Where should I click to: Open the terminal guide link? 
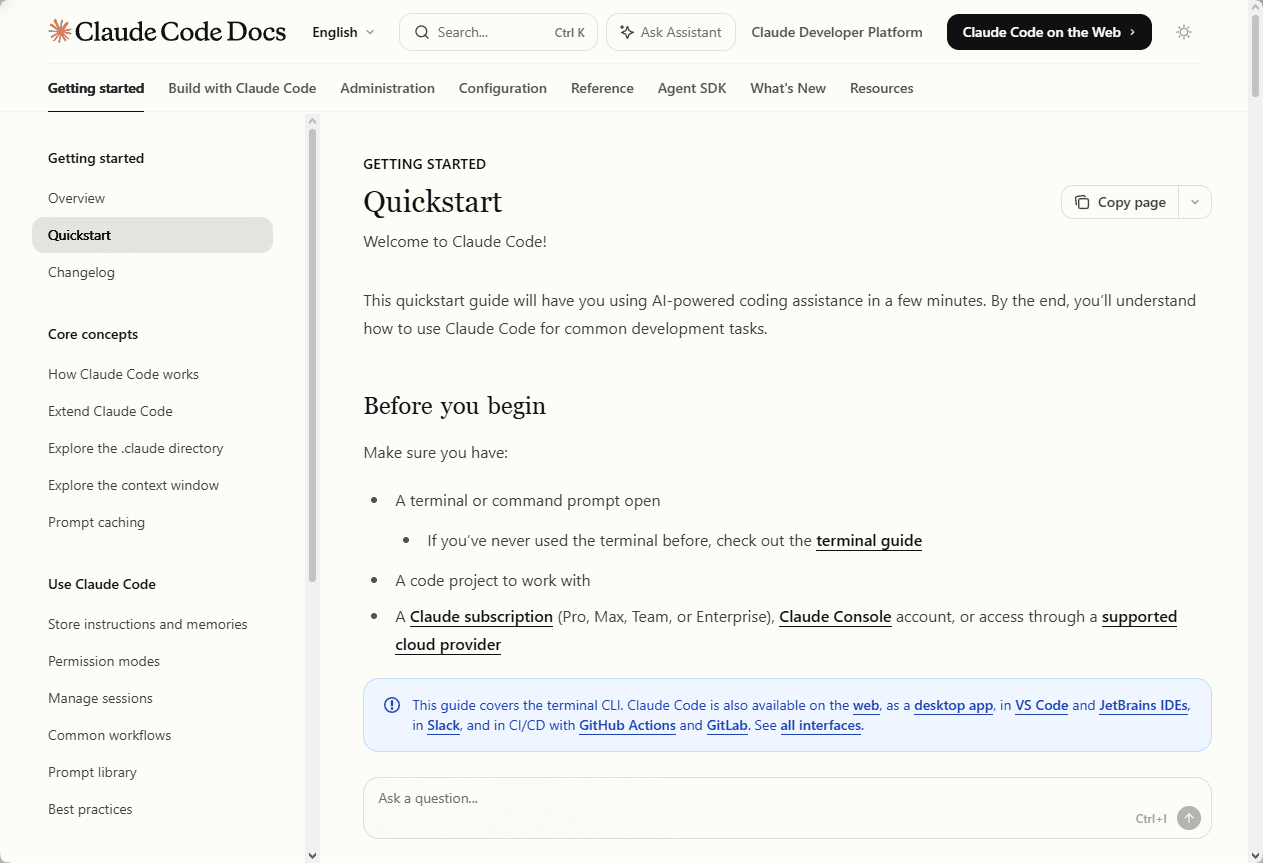869,540
